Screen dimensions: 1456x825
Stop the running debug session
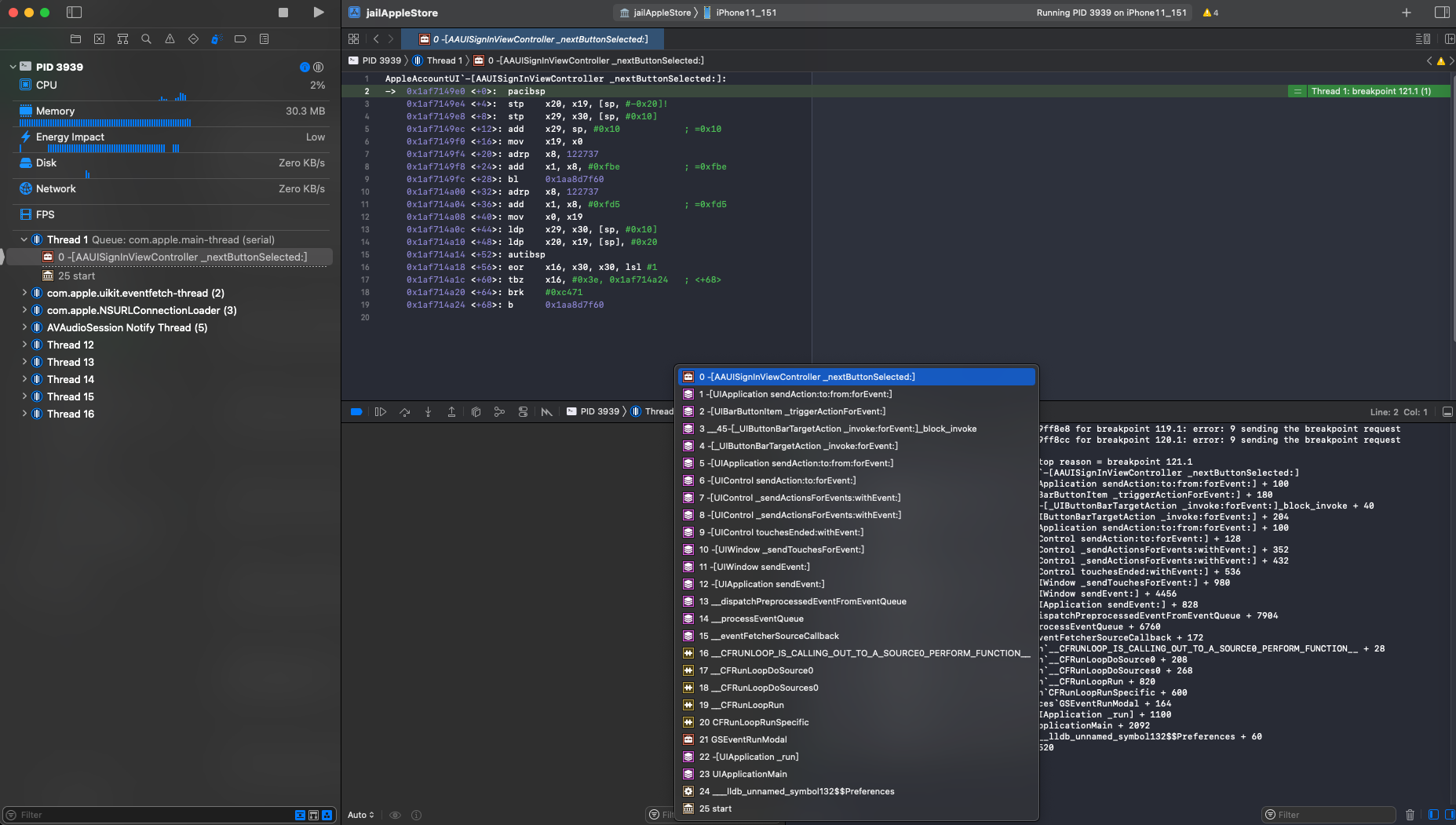(283, 13)
